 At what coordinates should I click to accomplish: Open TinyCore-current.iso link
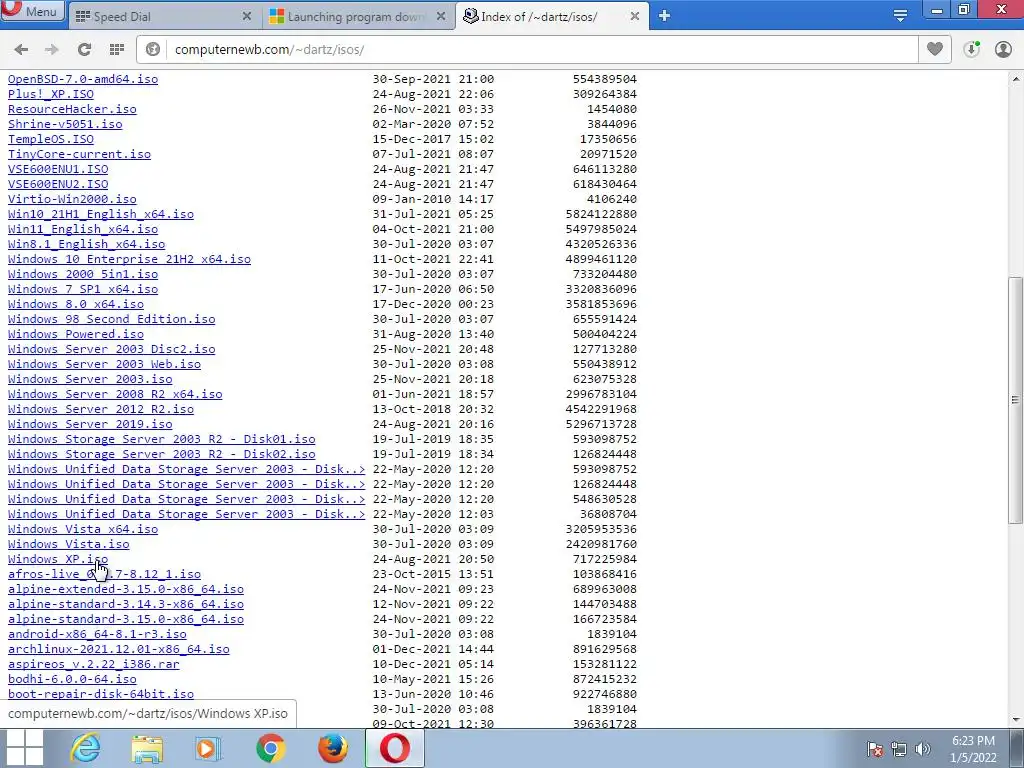pos(79,154)
